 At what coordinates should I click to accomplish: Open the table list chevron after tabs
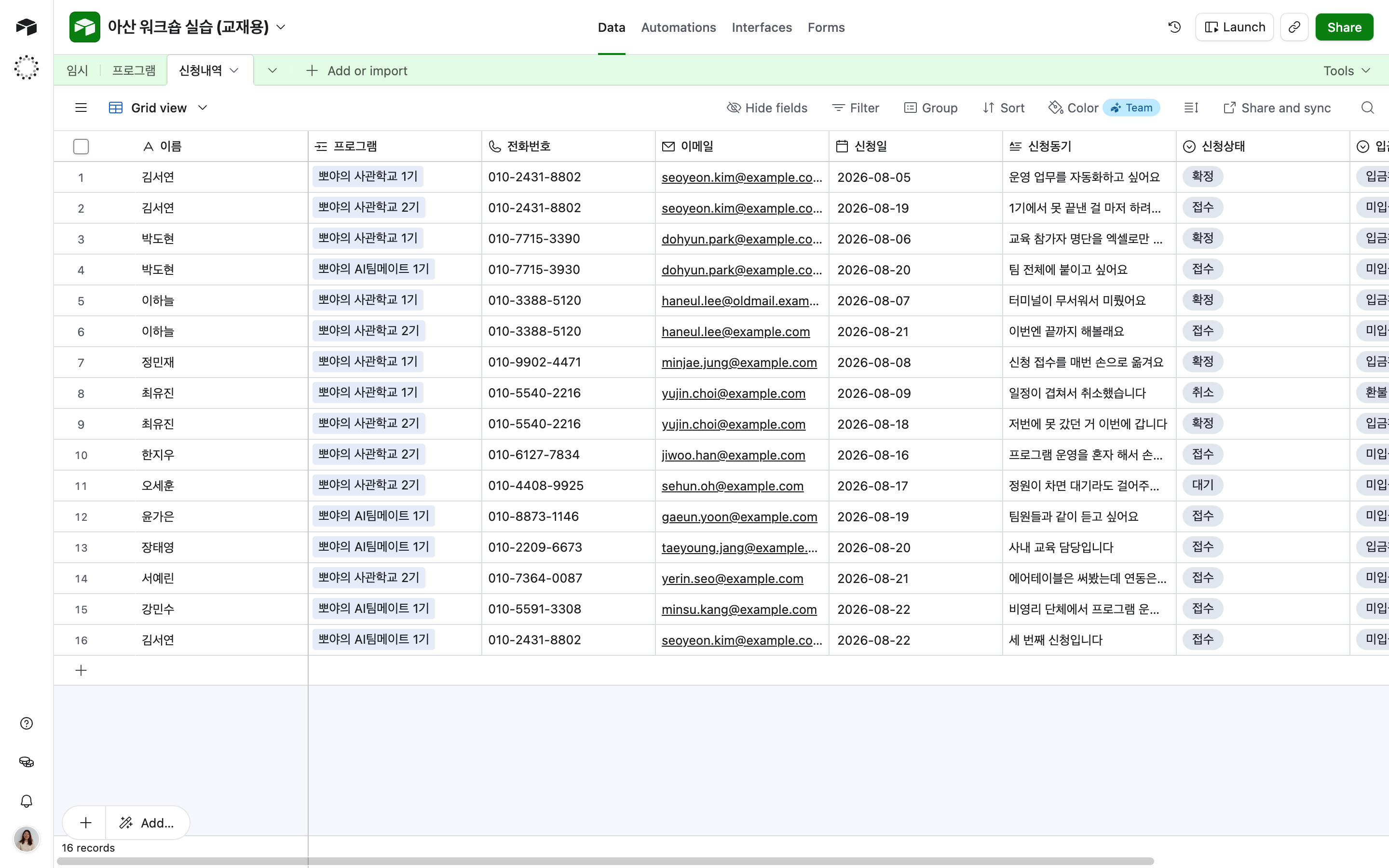coord(272,70)
